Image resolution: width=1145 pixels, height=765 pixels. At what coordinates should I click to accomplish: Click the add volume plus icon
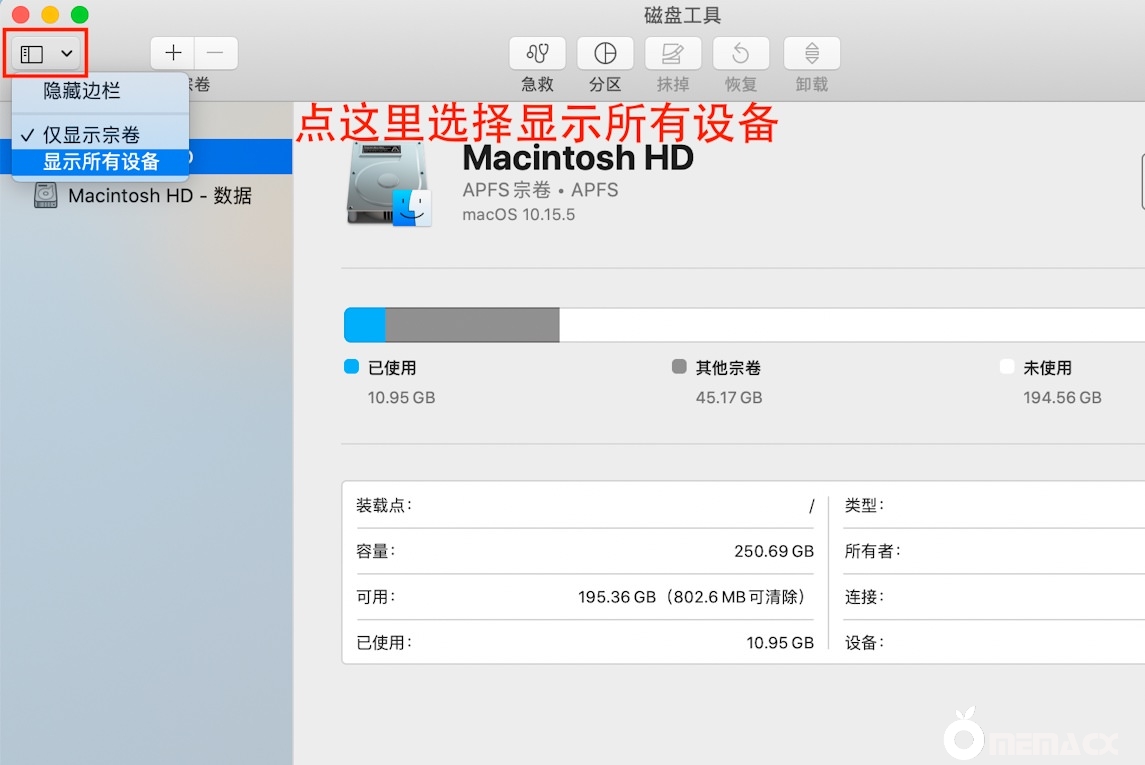[x=172, y=53]
